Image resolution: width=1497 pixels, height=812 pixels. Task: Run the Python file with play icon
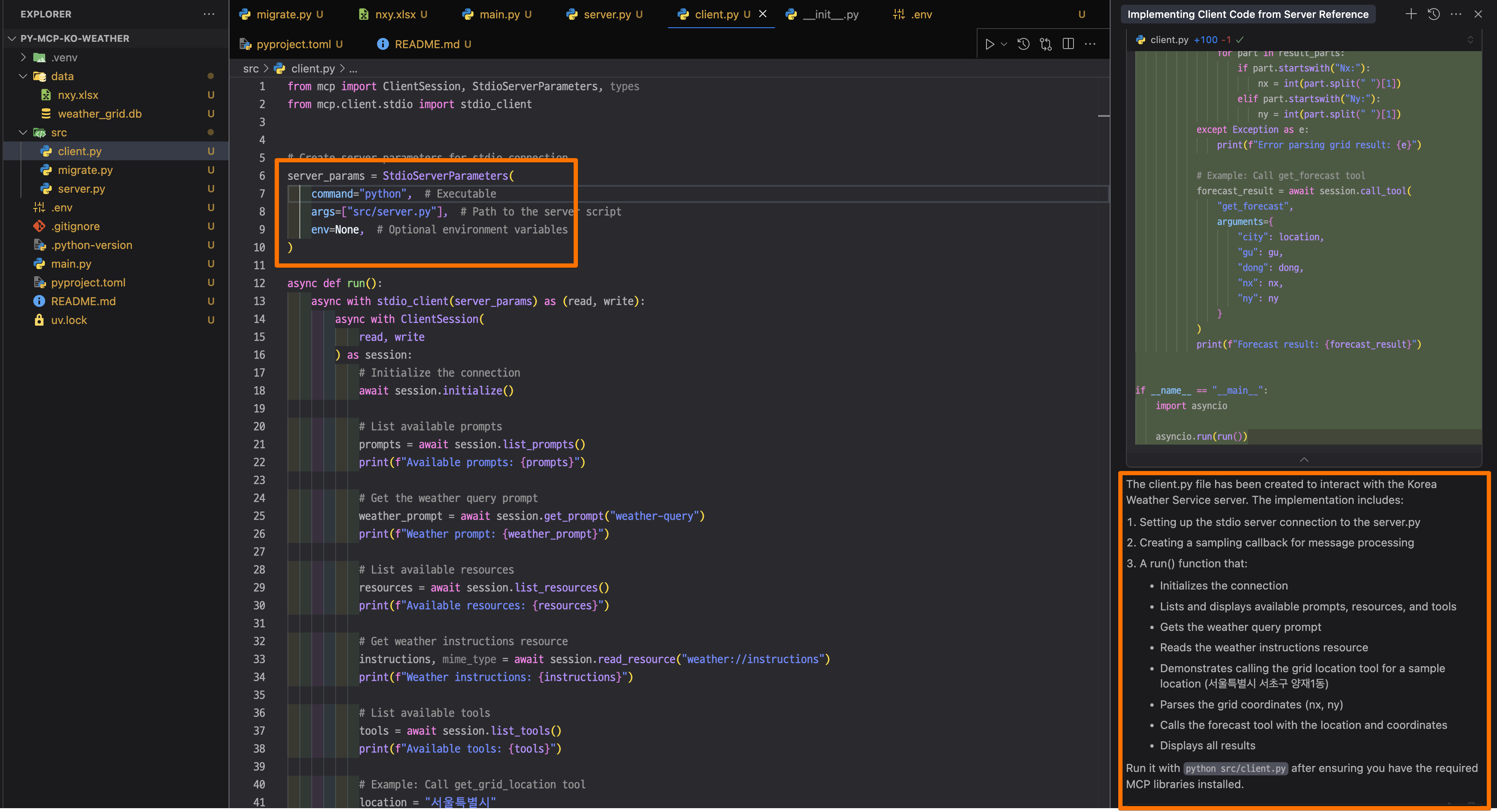[989, 44]
